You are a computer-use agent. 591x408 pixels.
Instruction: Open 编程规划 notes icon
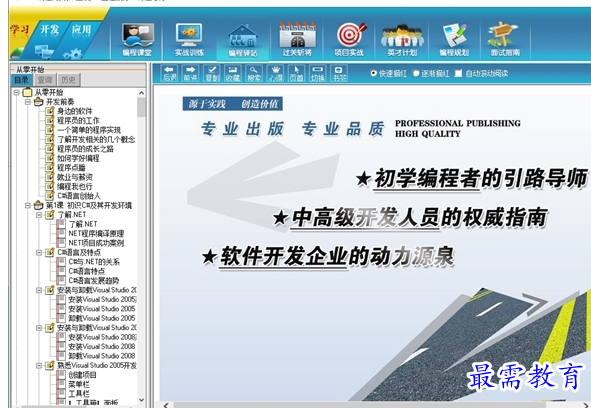454,40
